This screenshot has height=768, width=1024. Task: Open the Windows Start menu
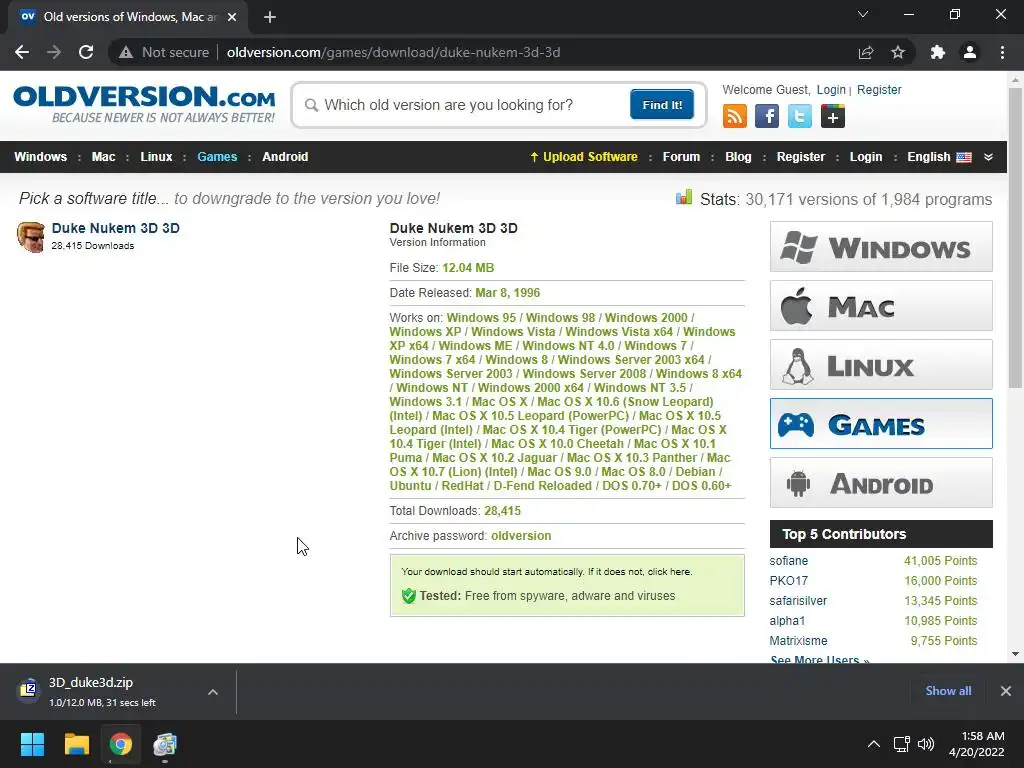(32, 744)
